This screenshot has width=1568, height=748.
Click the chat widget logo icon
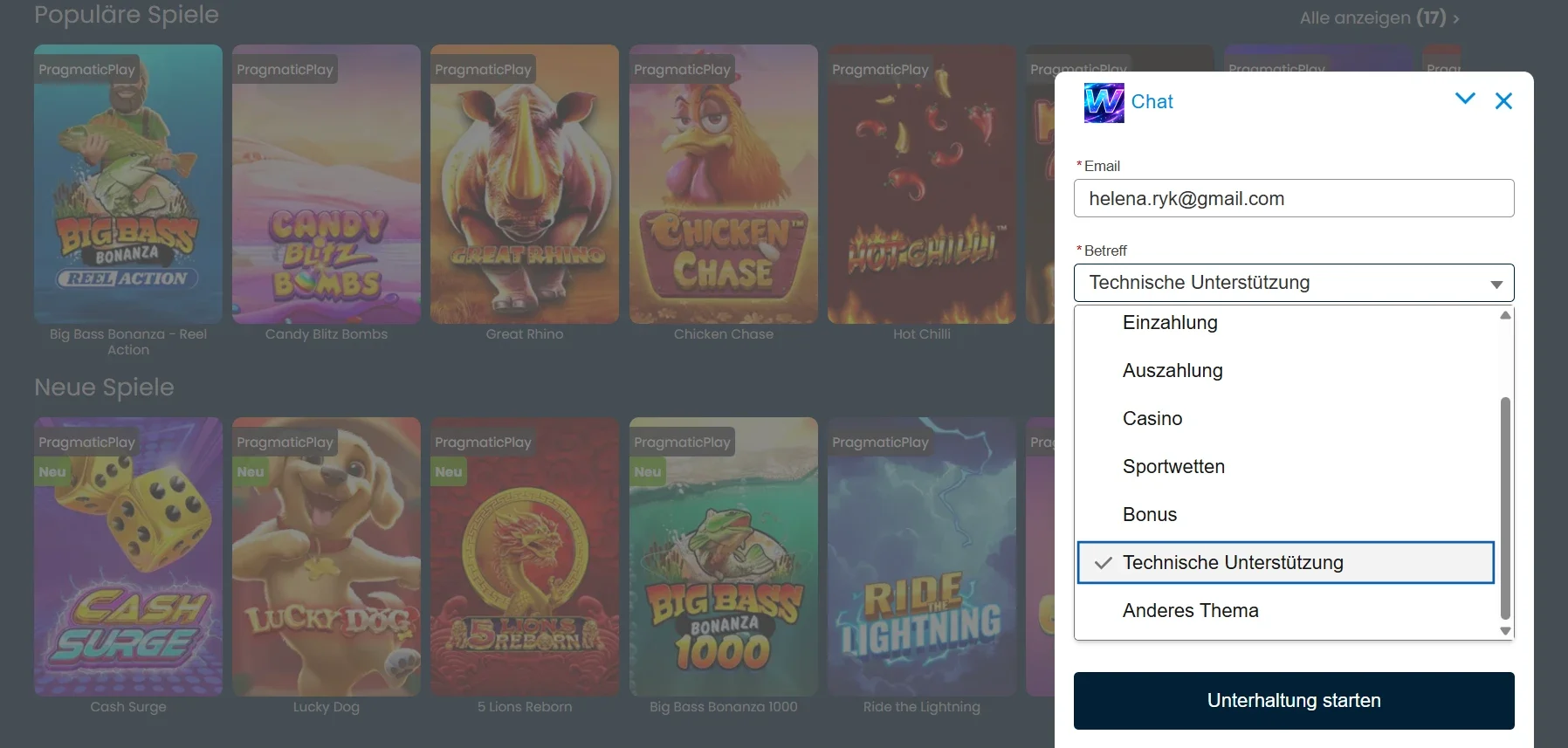pos(1104,102)
